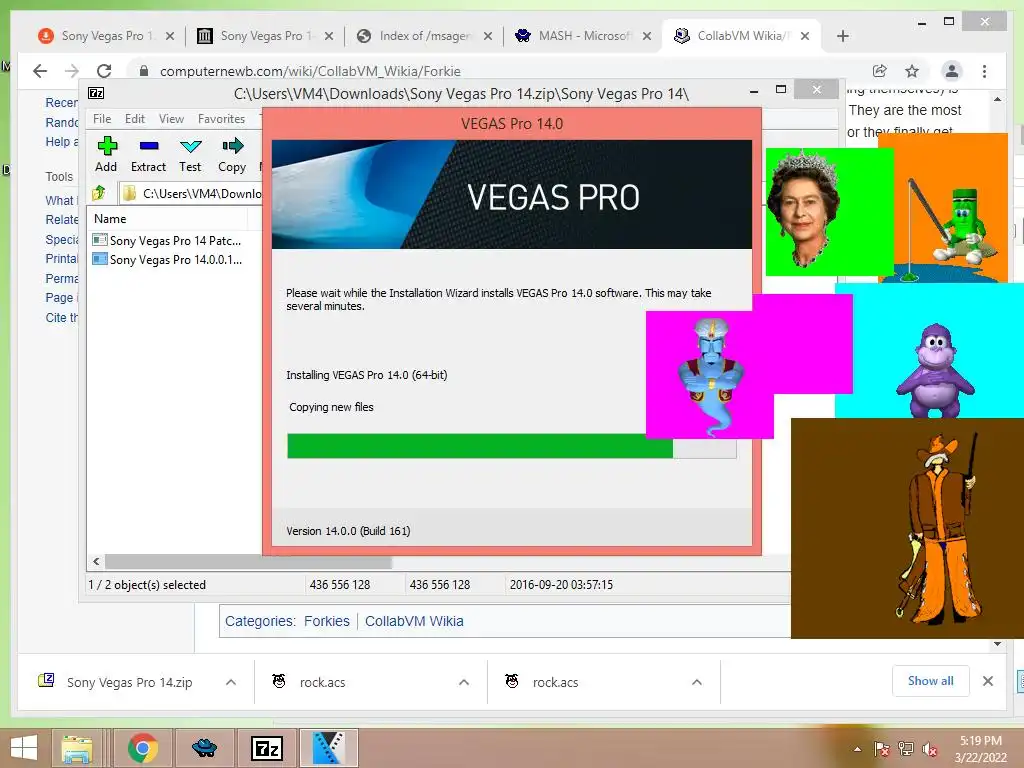Click the taskbar clock showing 5:19 PM
1024x768 pixels.
[980, 749]
